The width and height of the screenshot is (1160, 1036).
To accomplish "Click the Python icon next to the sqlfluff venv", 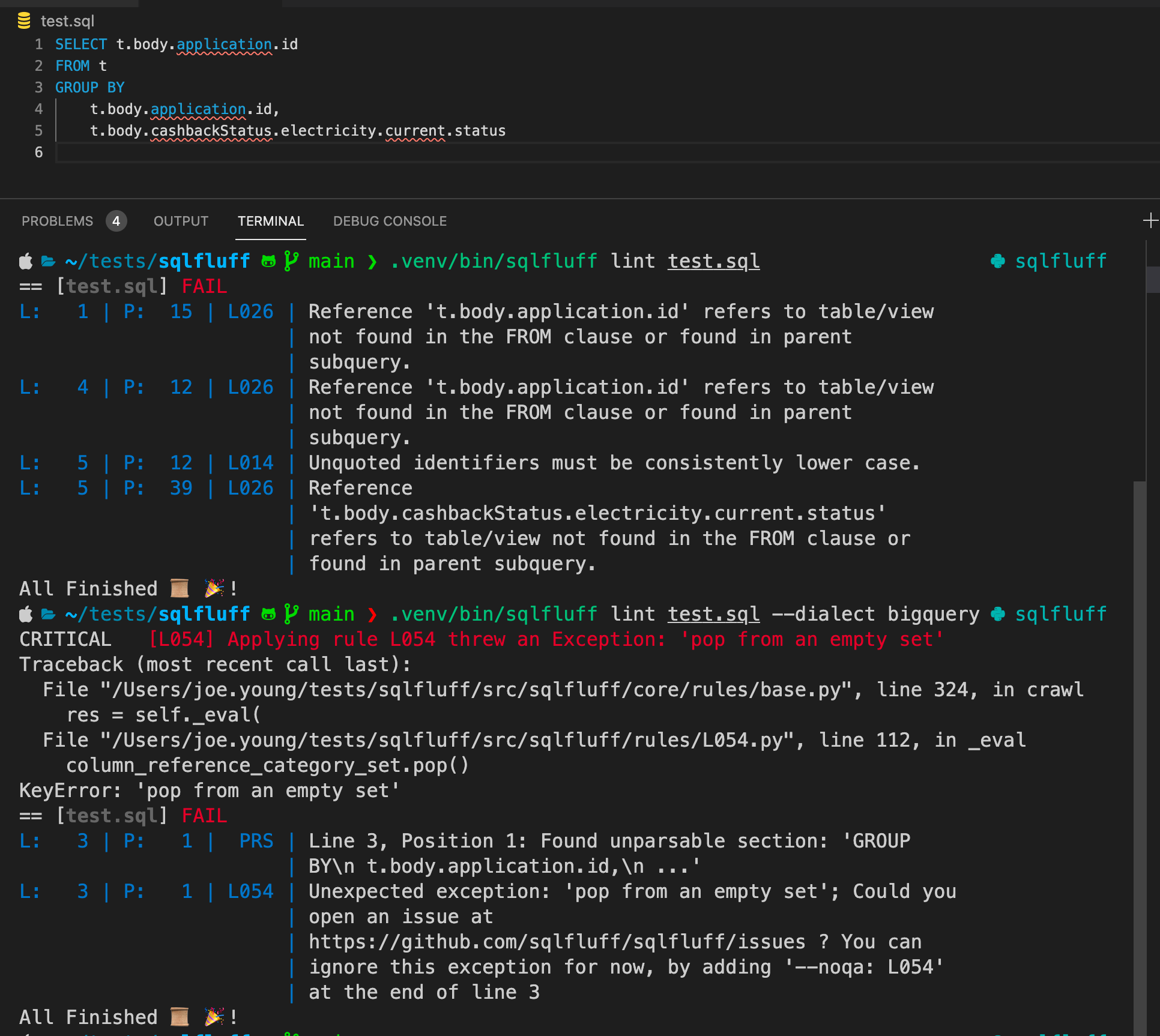I will [998, 261].
